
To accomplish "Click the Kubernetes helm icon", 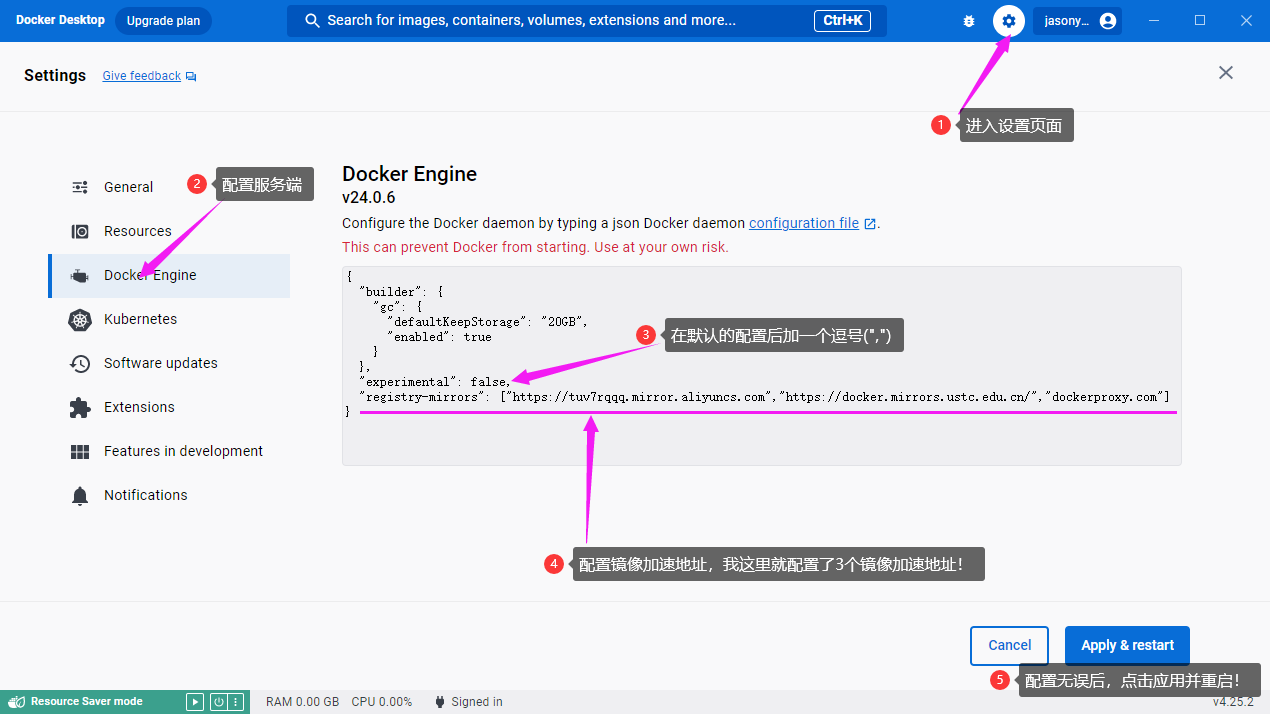I will 80,320.
